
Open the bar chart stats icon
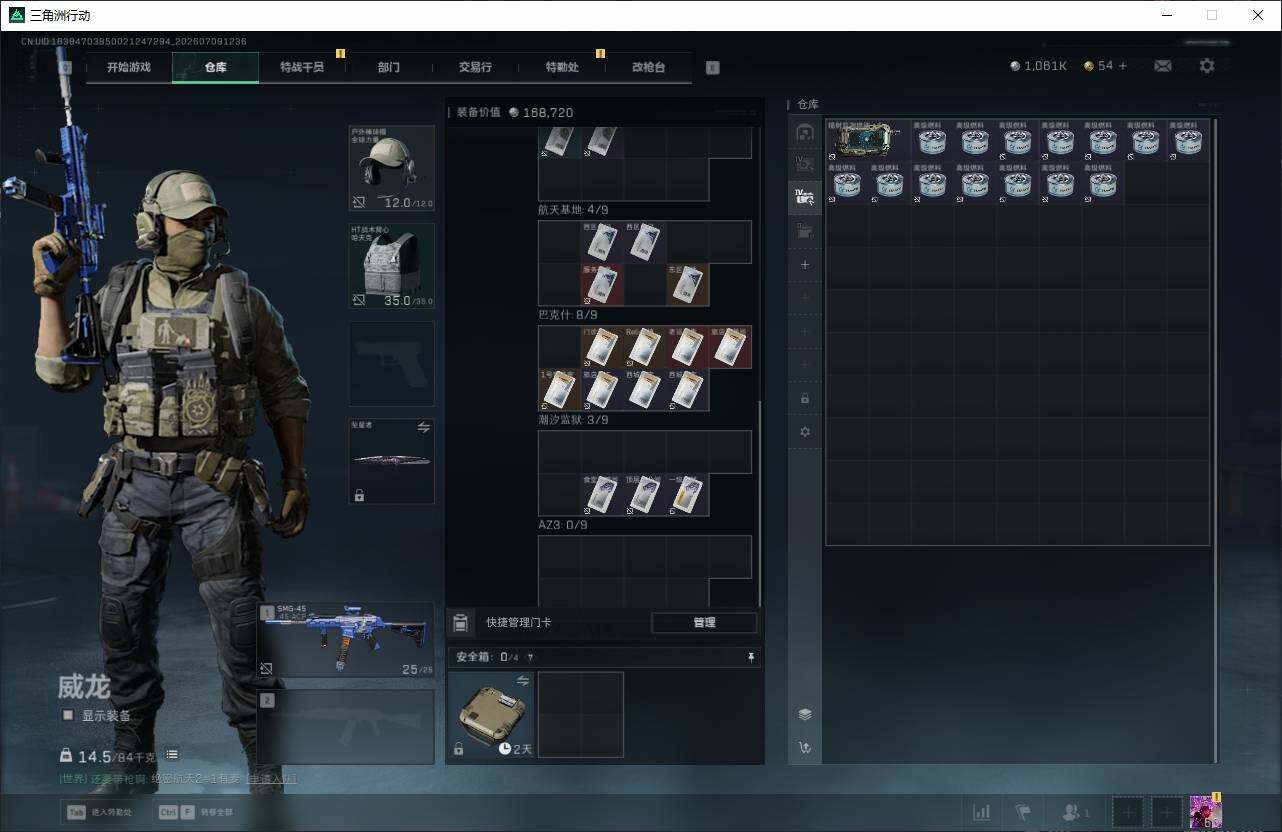coord(982,812)
